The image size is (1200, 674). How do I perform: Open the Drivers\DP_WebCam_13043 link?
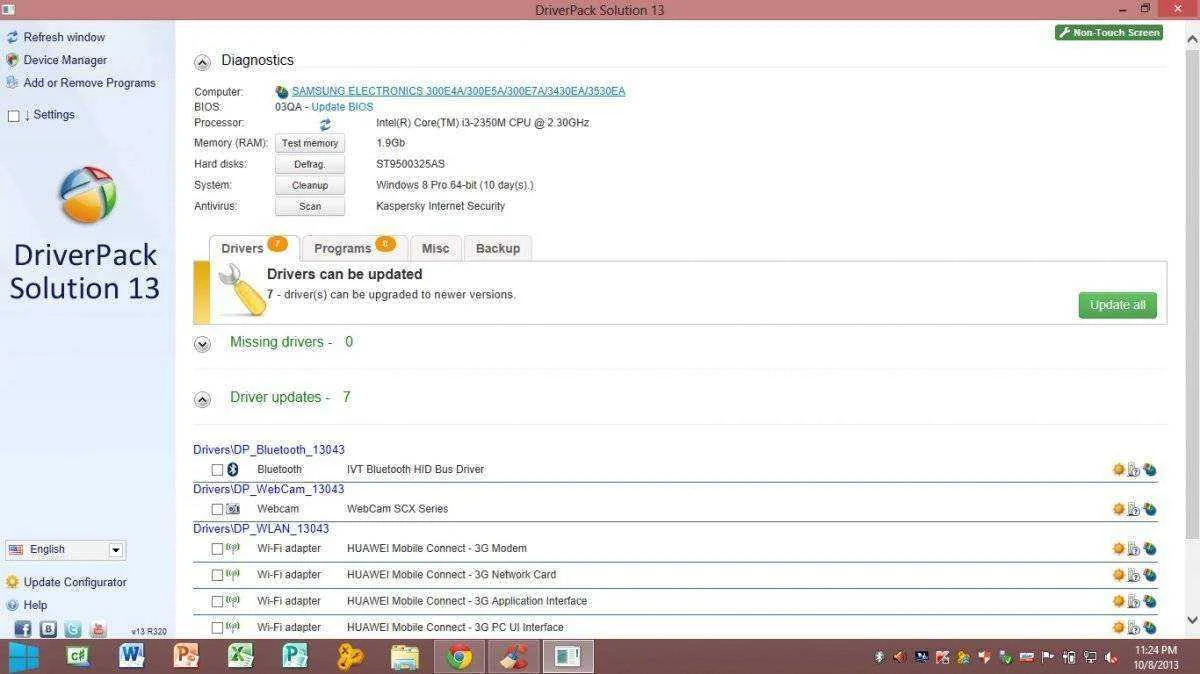coord(268,489)
